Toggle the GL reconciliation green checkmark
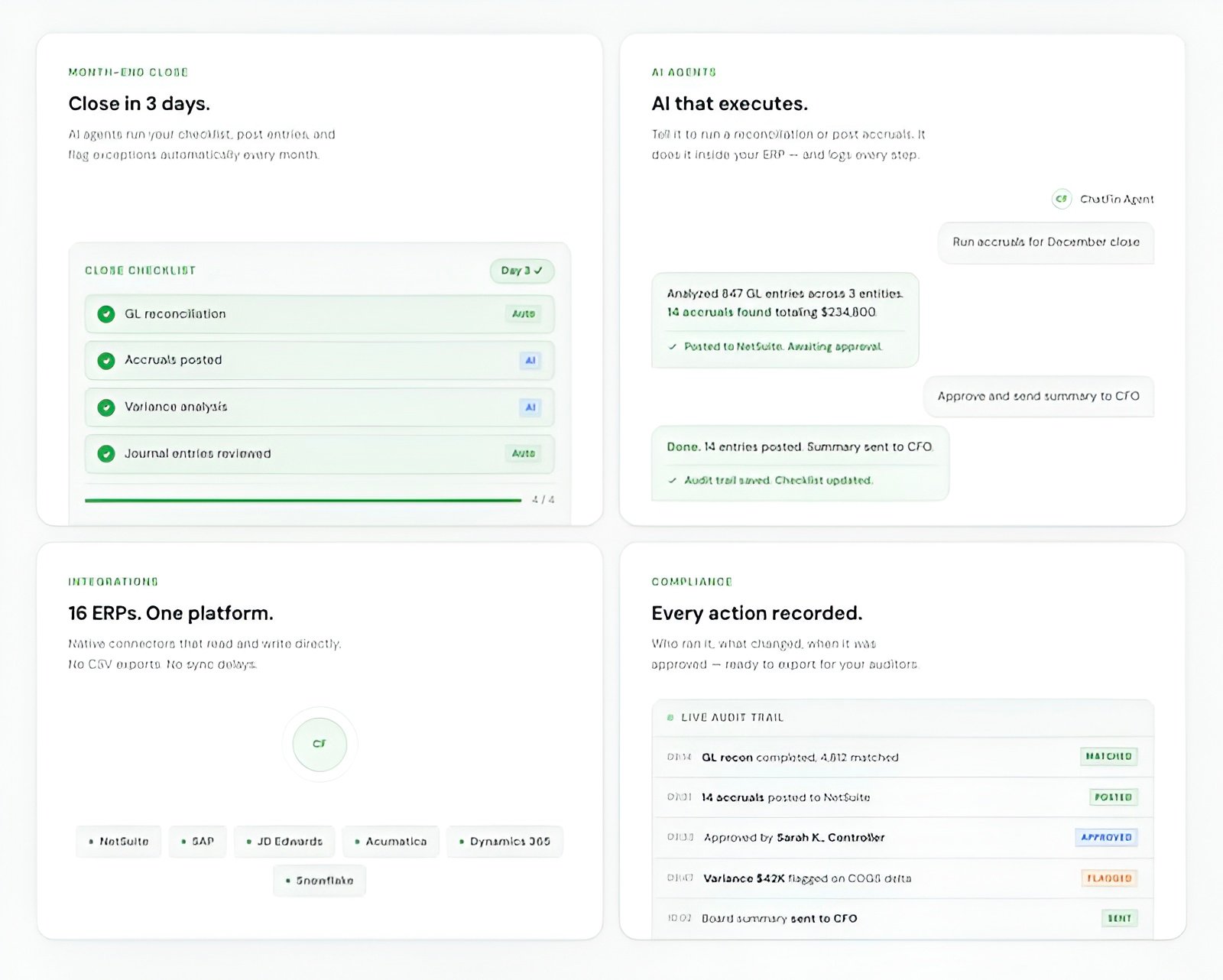The height and width of the screenshot is (980, 1223). [x=106, y=314]
